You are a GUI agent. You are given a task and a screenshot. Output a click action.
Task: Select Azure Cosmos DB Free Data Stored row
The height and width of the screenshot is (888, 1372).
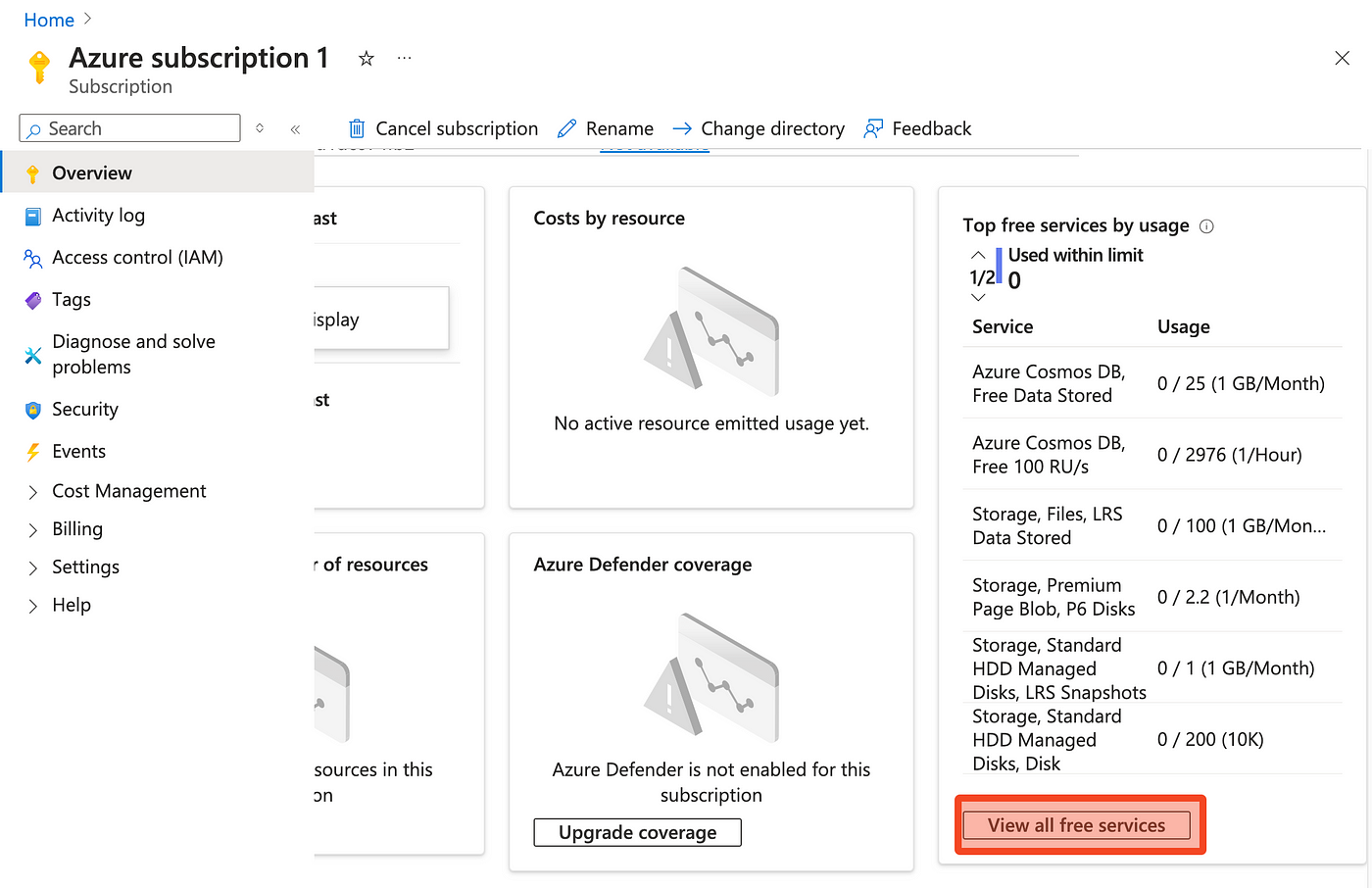pos(1152,383)
